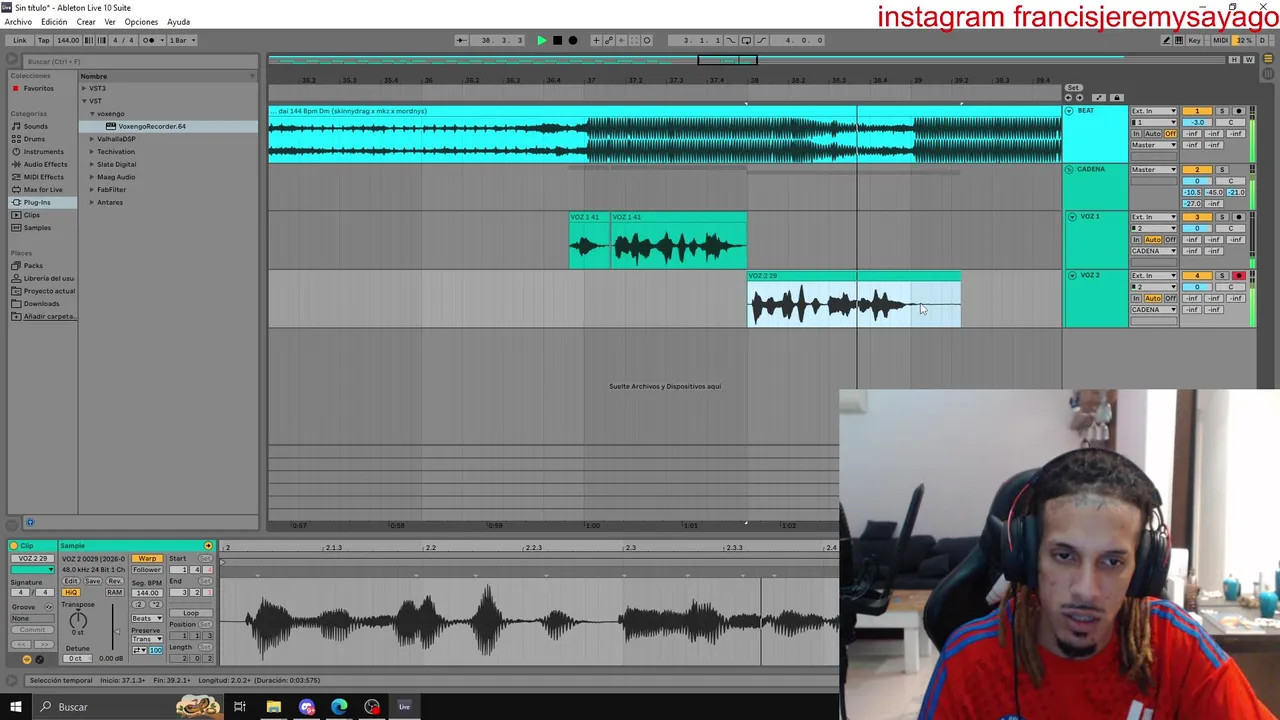
Task: Expand the ValhallaDSP folder
Action: tap(92, 139)
